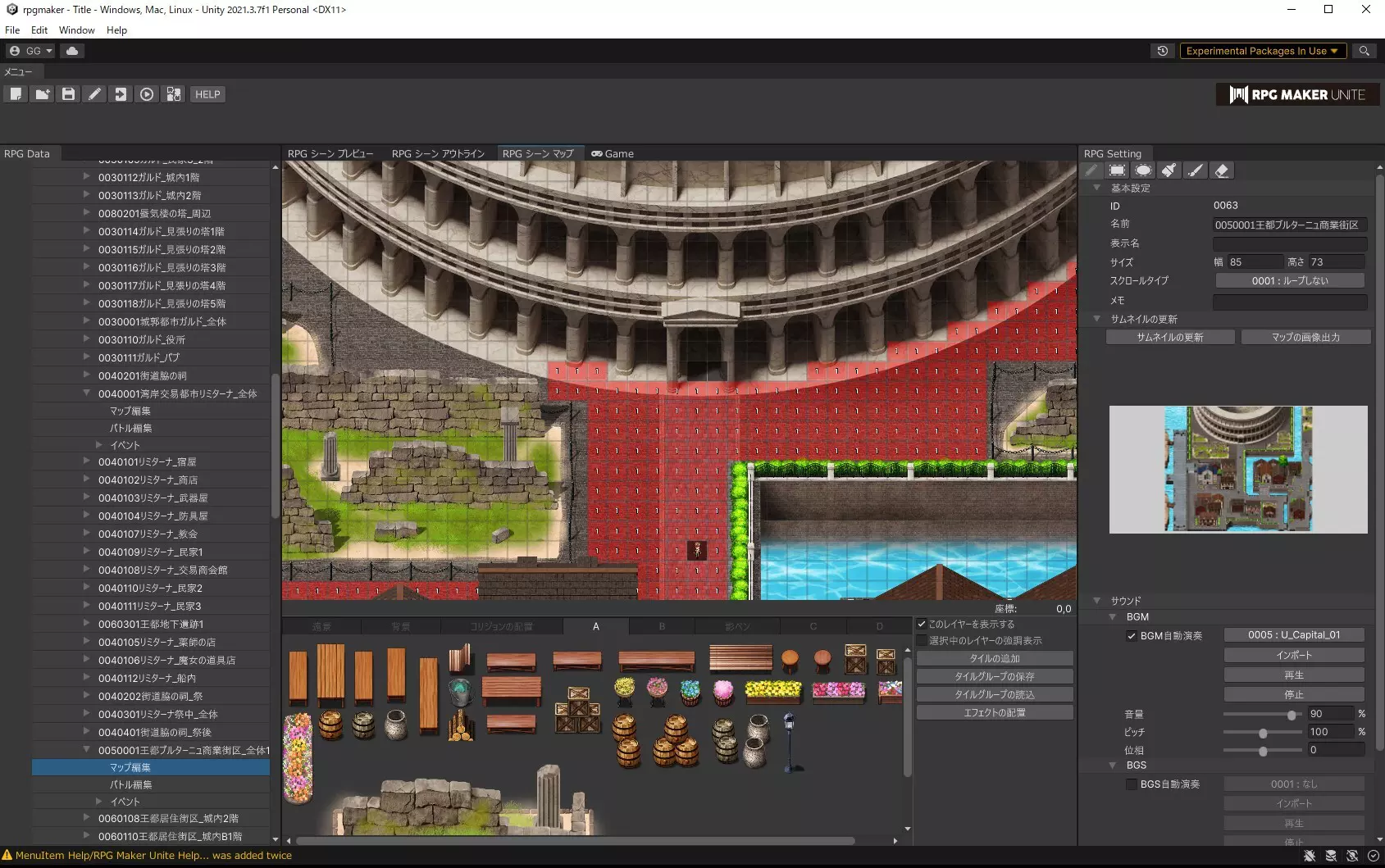Viewport: 1385px width, 868px height.
Task: Select the rectangle fill tool
Action: point(1117,170)
